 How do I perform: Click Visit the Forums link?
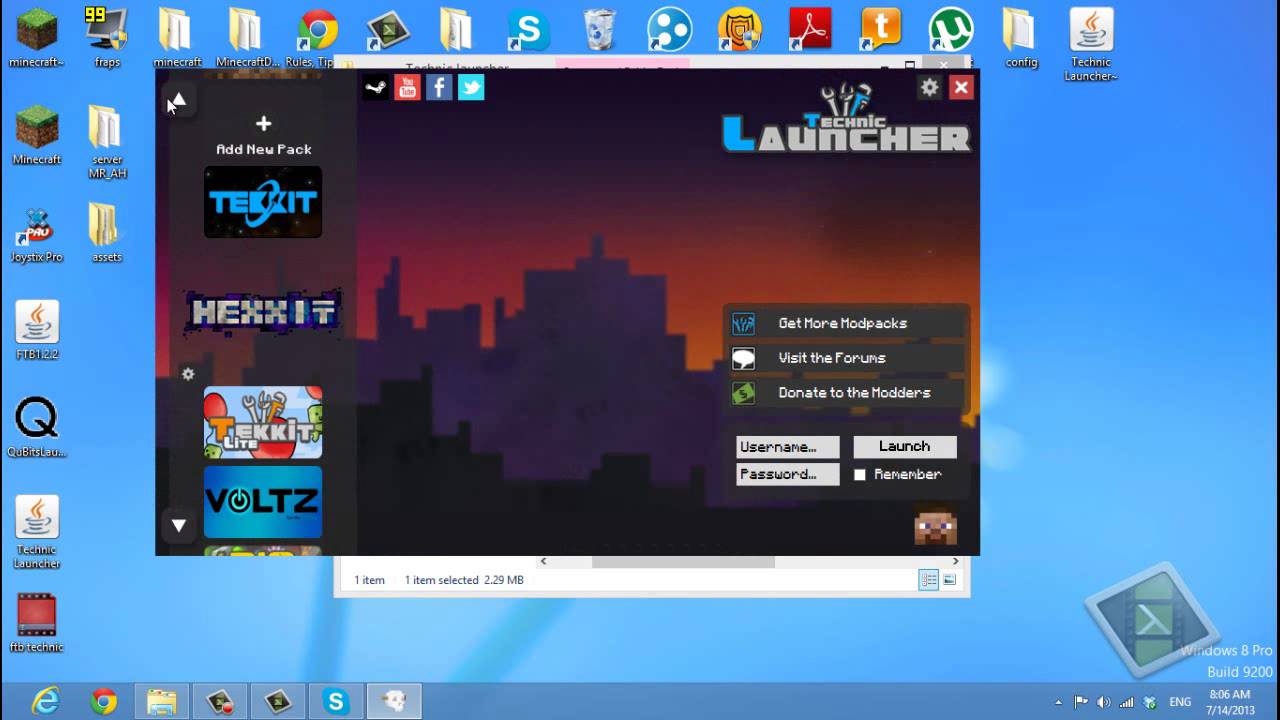coord(845,358)
